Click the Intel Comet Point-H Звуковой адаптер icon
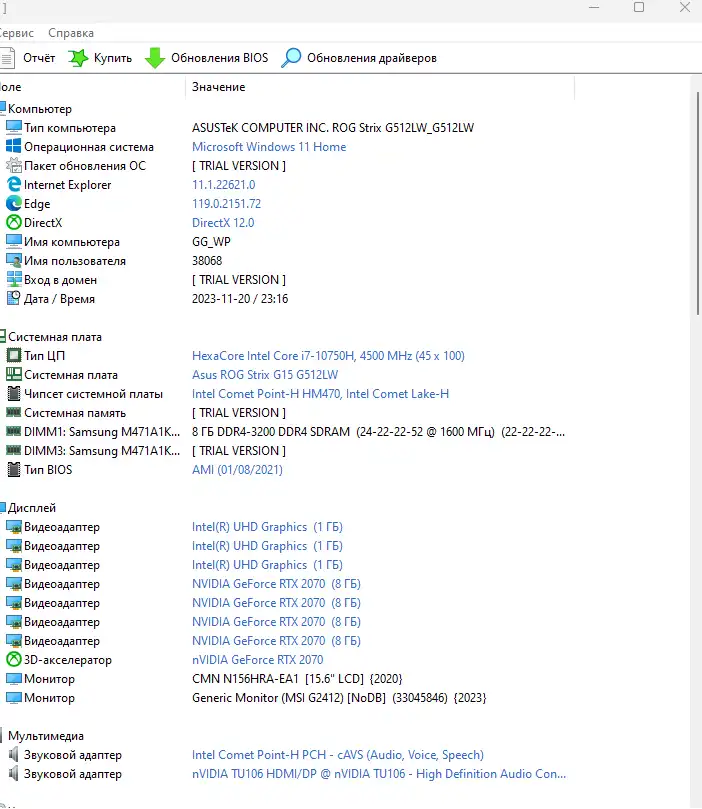This screenshot has height=809, width=702. click(x=13, y=754)
